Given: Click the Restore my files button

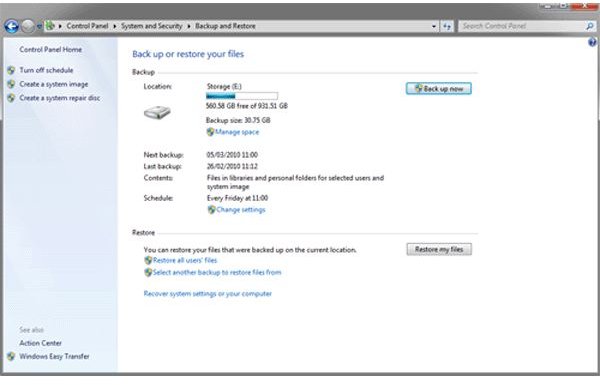Looking at the screenshot, I should tap(439, 249).
